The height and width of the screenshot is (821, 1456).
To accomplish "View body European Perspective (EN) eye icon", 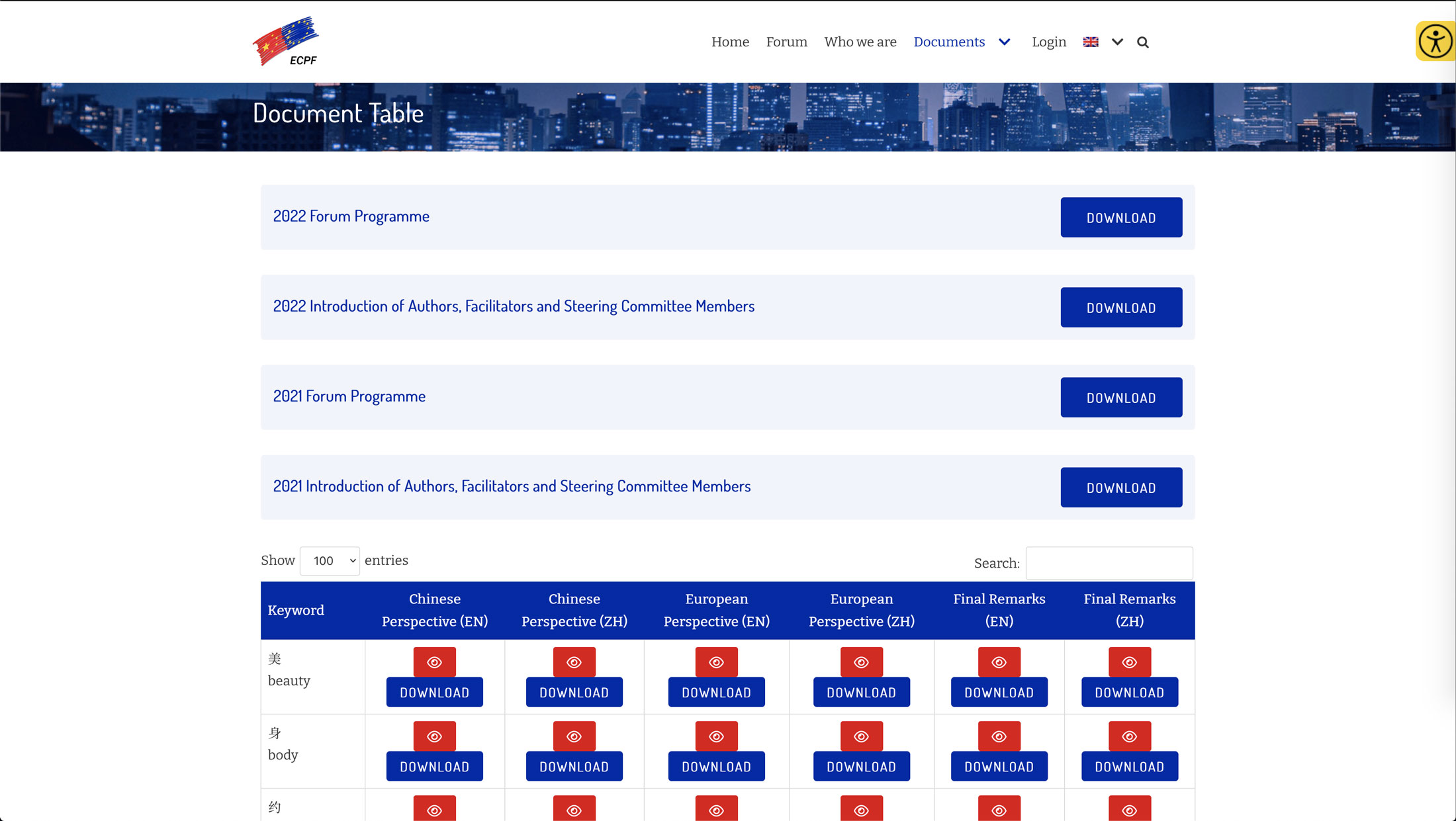I will 717,736.
